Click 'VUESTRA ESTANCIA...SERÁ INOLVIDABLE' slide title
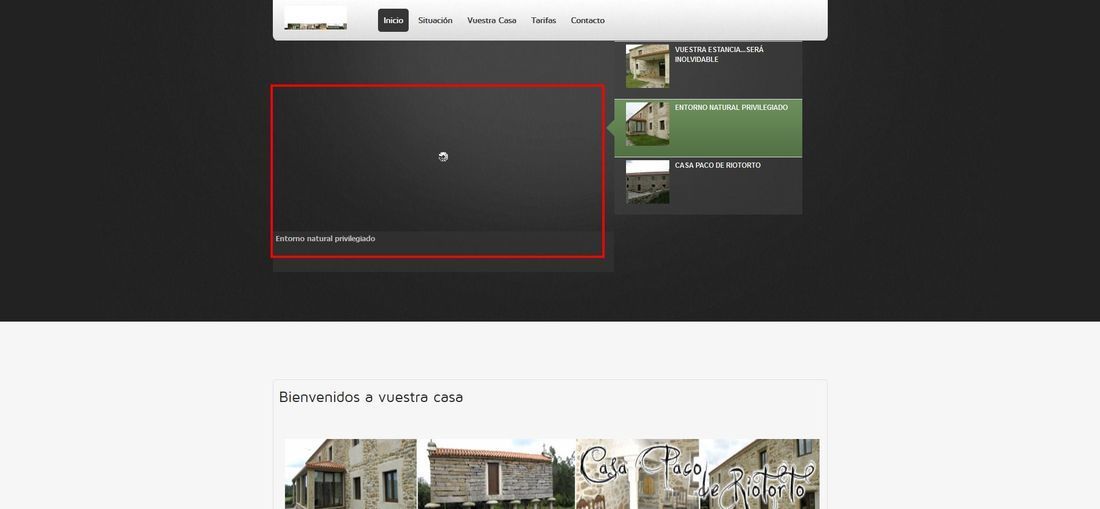1100x509 pixels. [x=719, y=55]
